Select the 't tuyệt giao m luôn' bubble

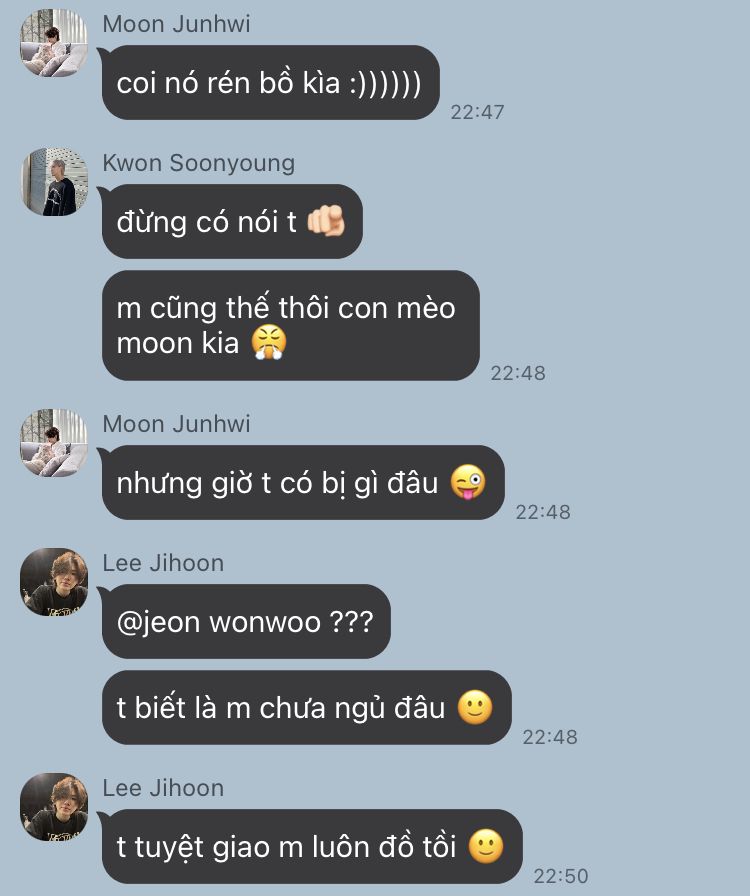pyautogui.click(x=312, y=846)
